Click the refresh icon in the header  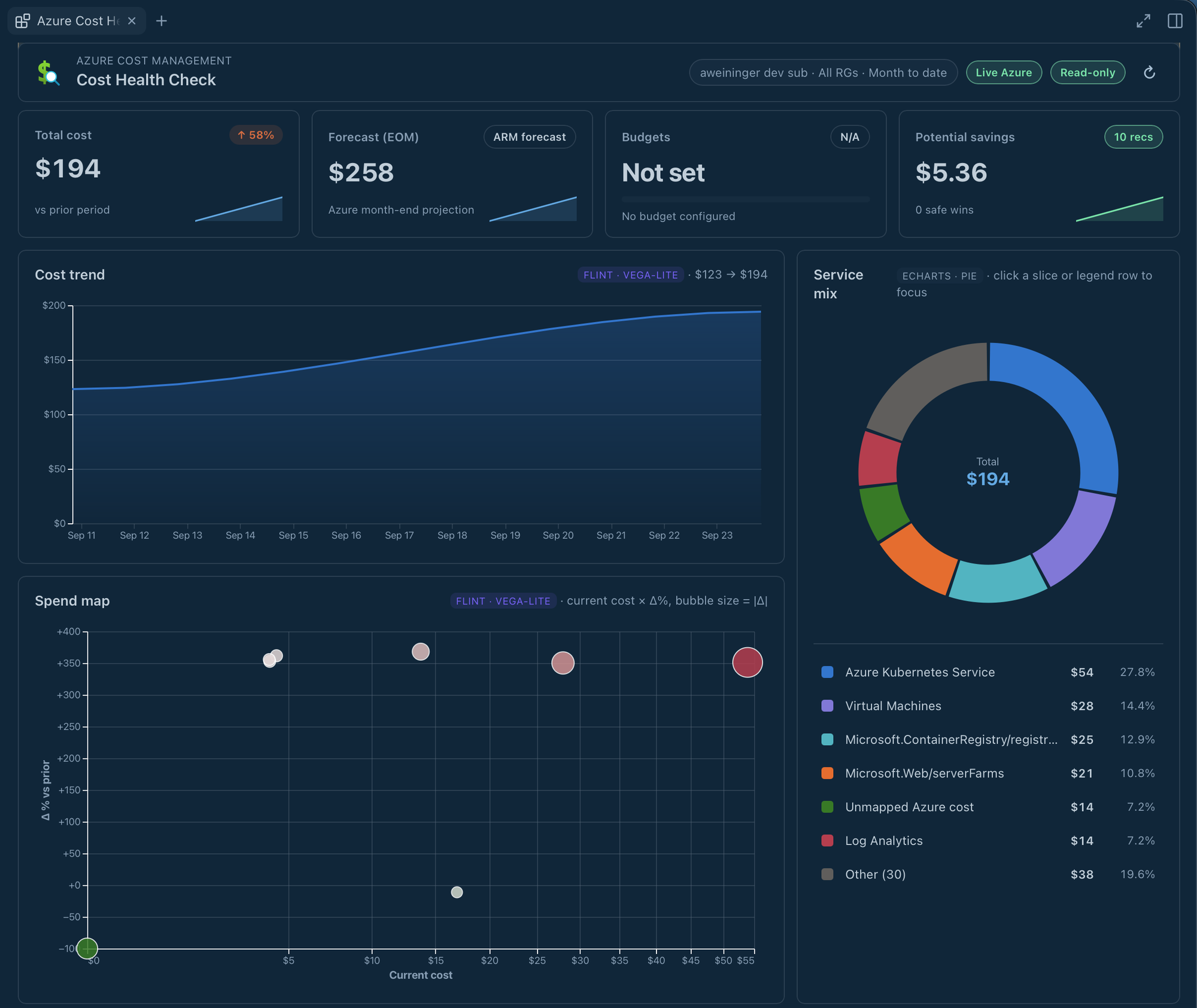(x=1149, y=72)
